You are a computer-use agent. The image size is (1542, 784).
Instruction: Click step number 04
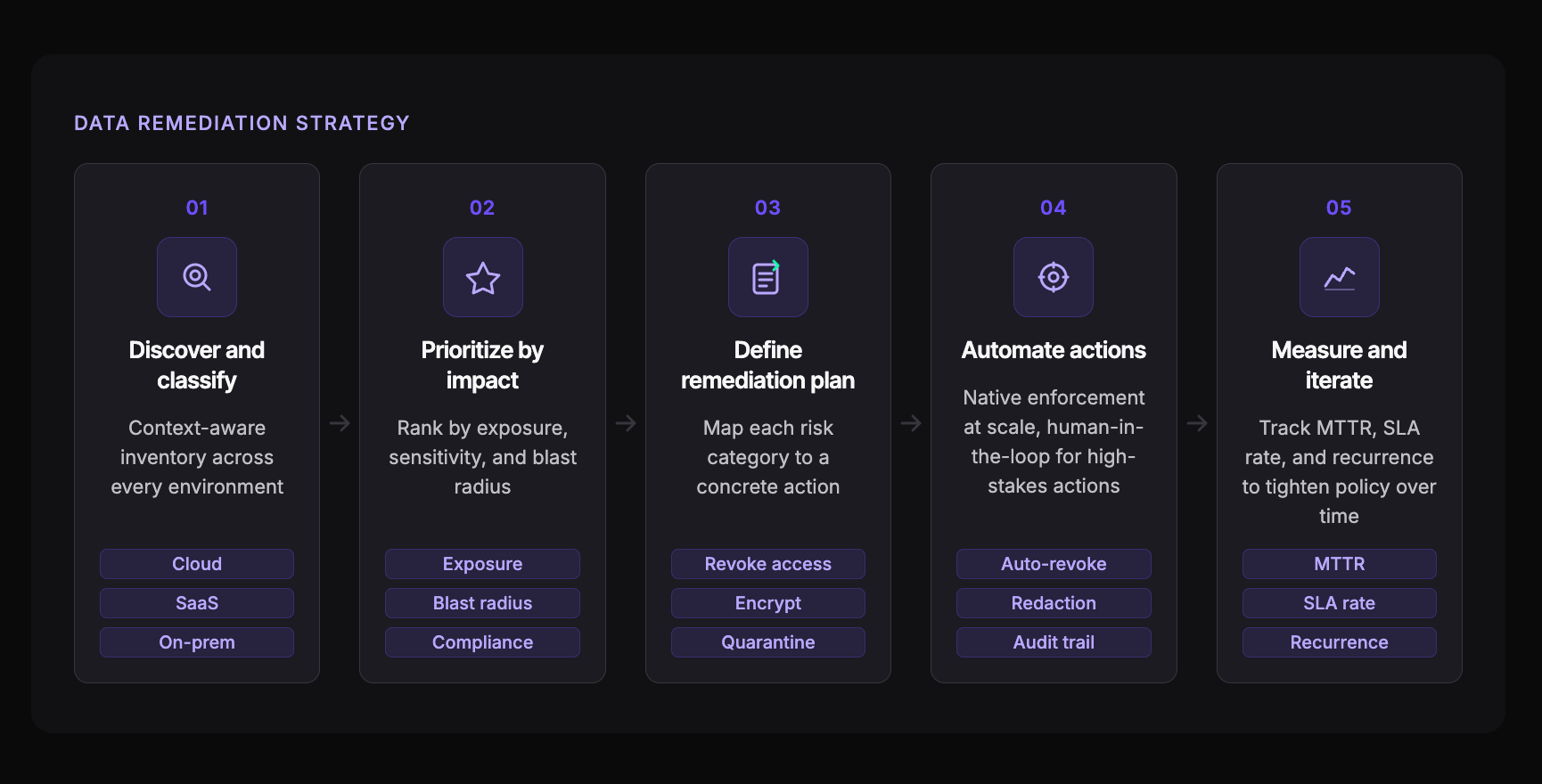pos(1054,208)
